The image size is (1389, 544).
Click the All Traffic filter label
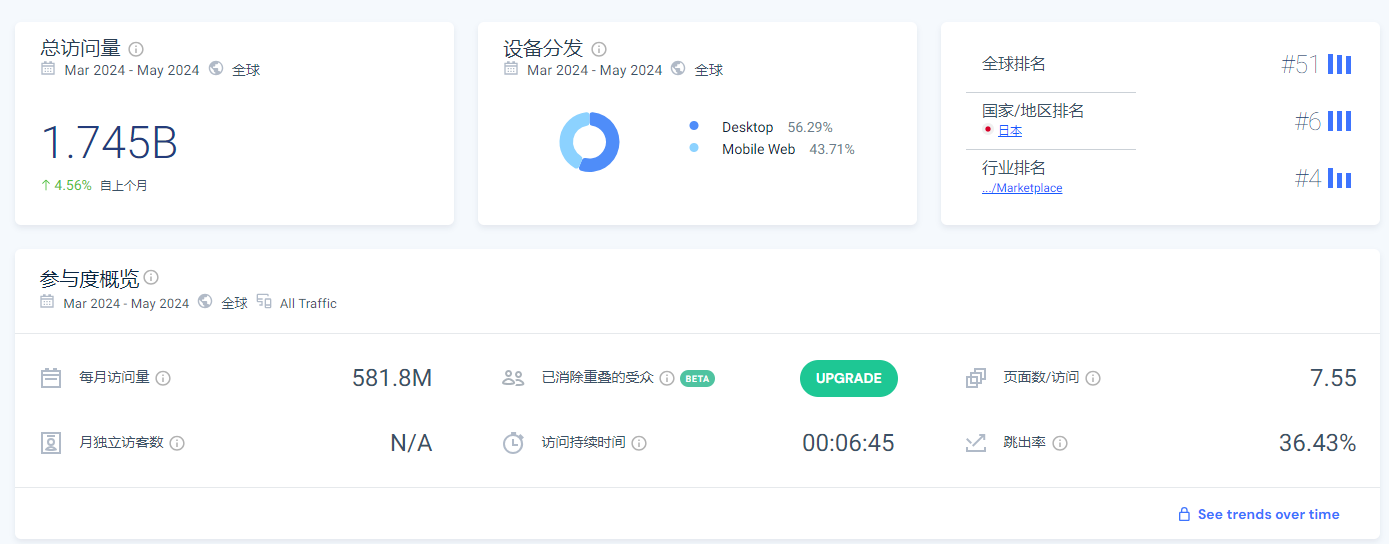tap(308, 303)
